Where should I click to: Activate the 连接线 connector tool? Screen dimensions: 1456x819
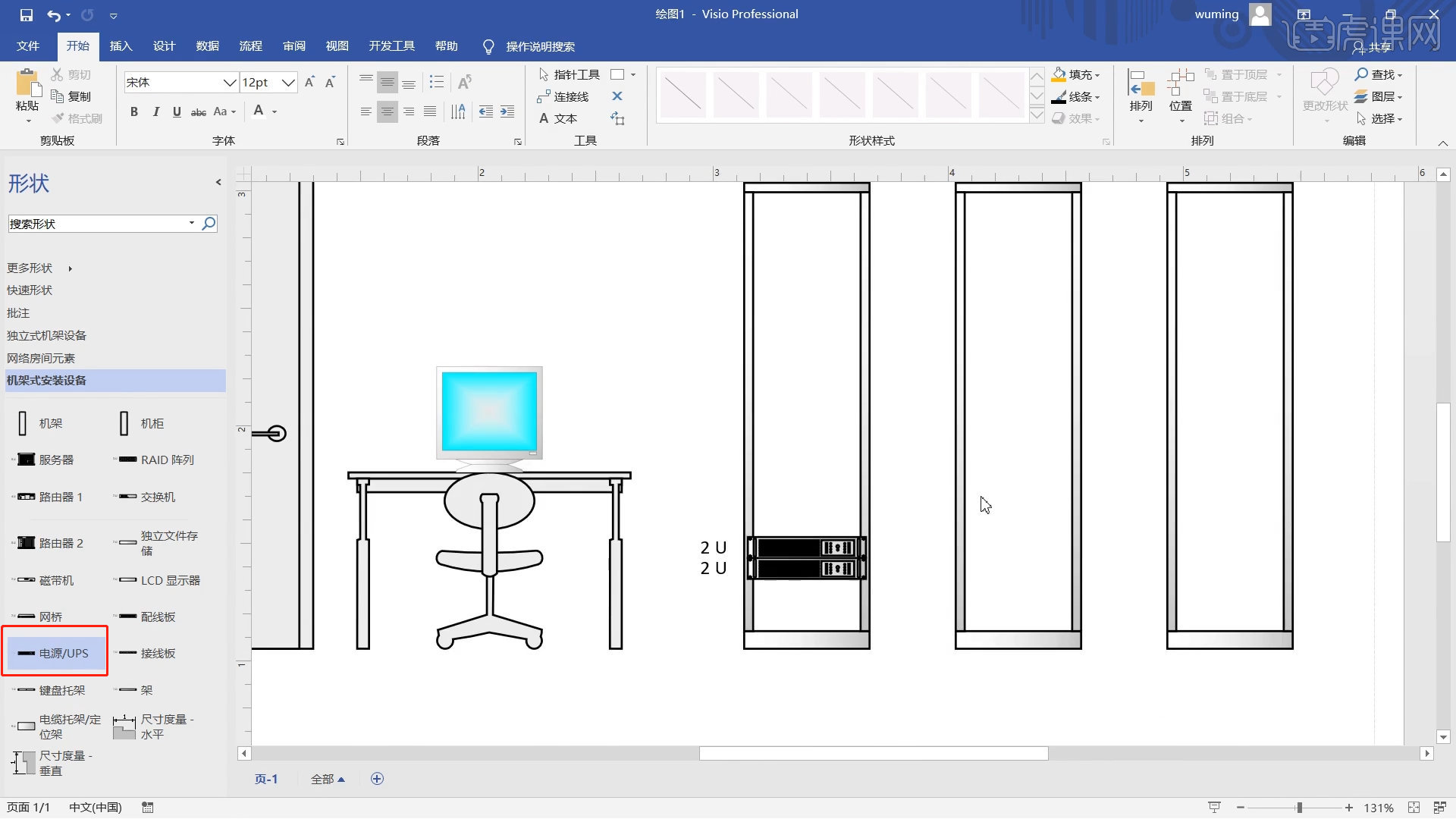tap(567, 96)
